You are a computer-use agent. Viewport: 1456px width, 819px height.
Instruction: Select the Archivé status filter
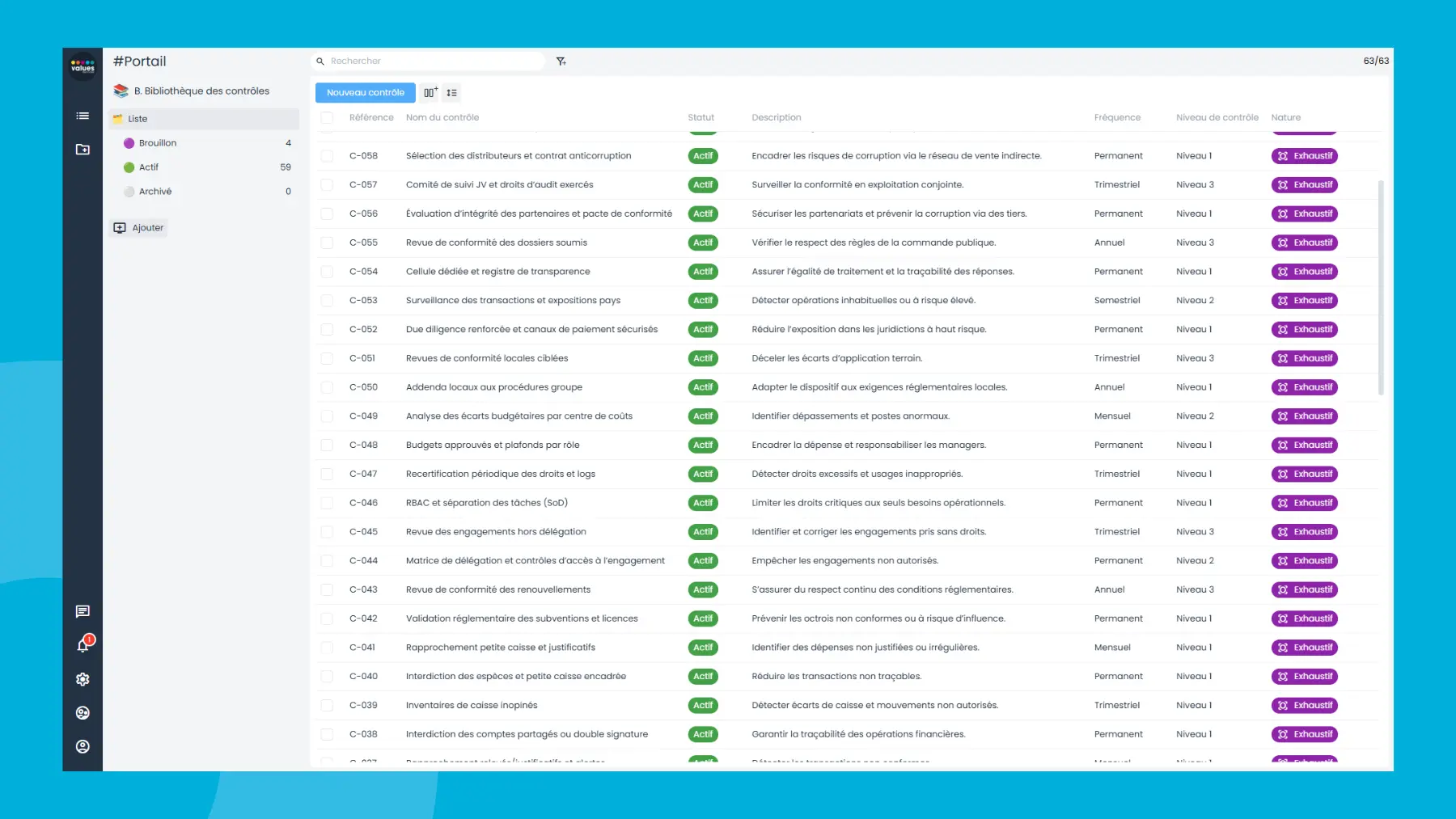coord(154,192)
